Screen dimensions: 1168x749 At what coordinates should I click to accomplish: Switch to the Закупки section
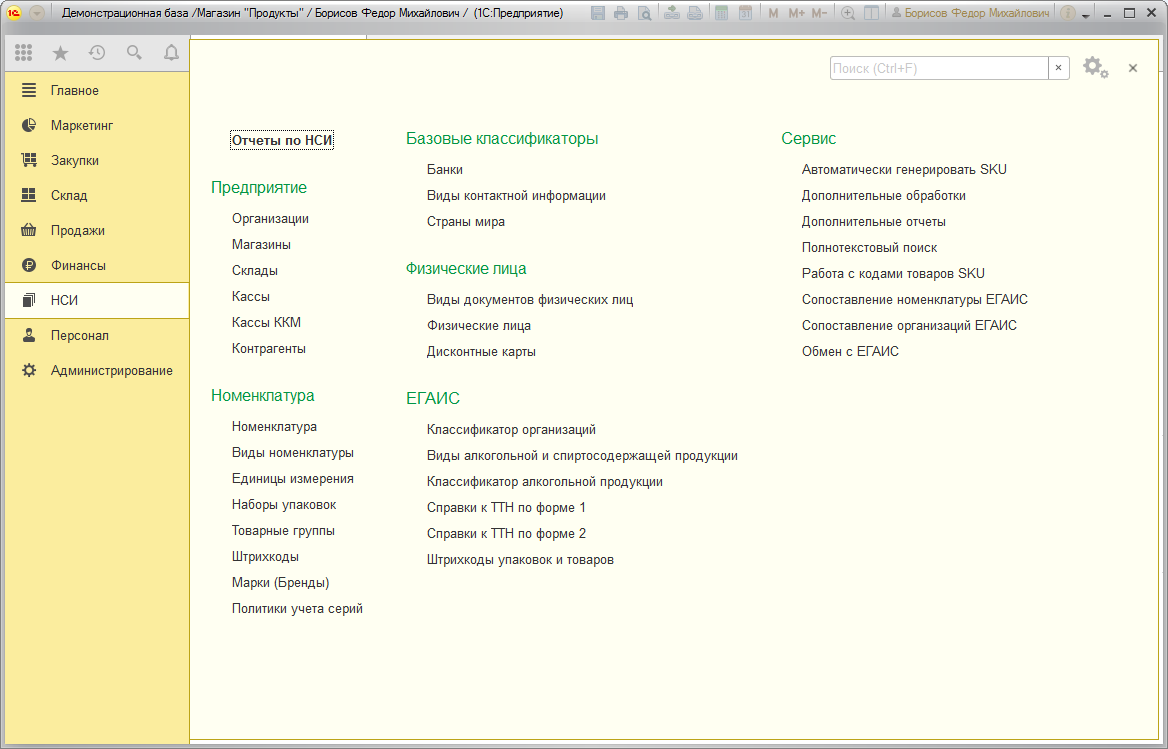(x=97, y=160)
